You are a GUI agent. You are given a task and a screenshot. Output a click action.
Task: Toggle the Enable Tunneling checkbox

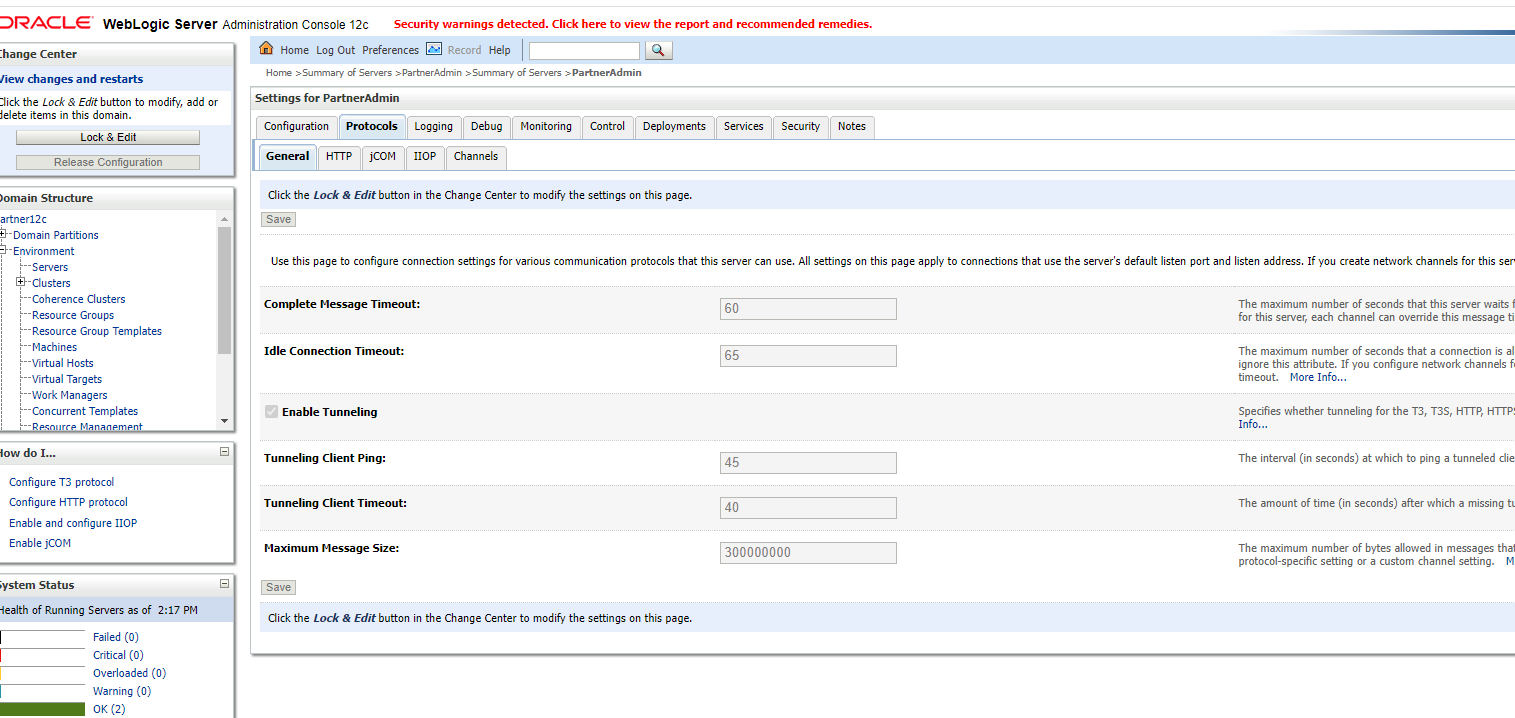(271, 412)
